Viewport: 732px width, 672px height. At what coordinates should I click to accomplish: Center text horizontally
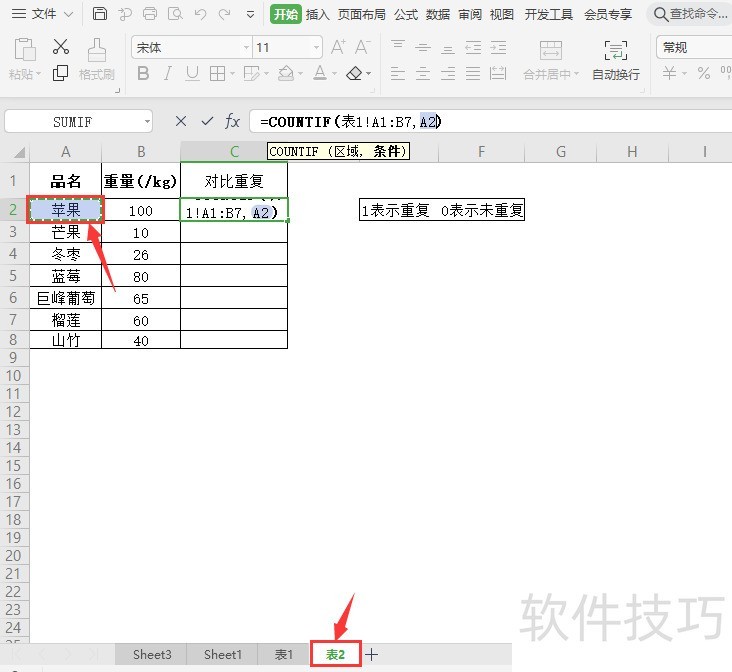(423, 73)
